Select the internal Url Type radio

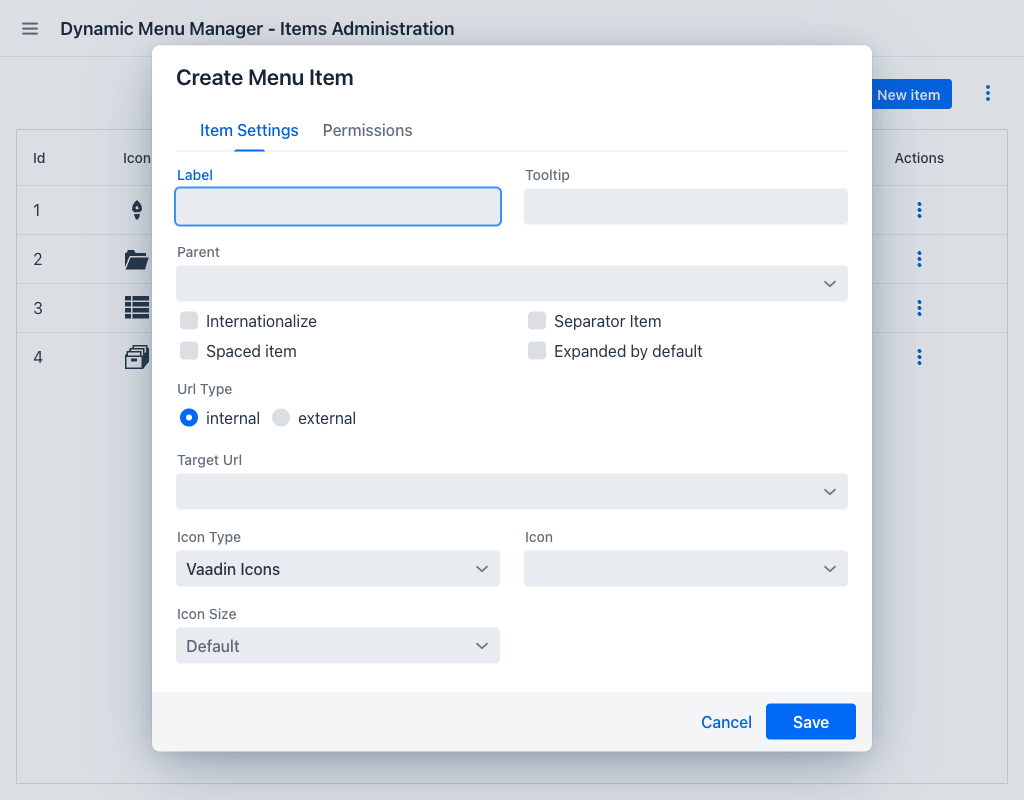[x=189, y=418]
